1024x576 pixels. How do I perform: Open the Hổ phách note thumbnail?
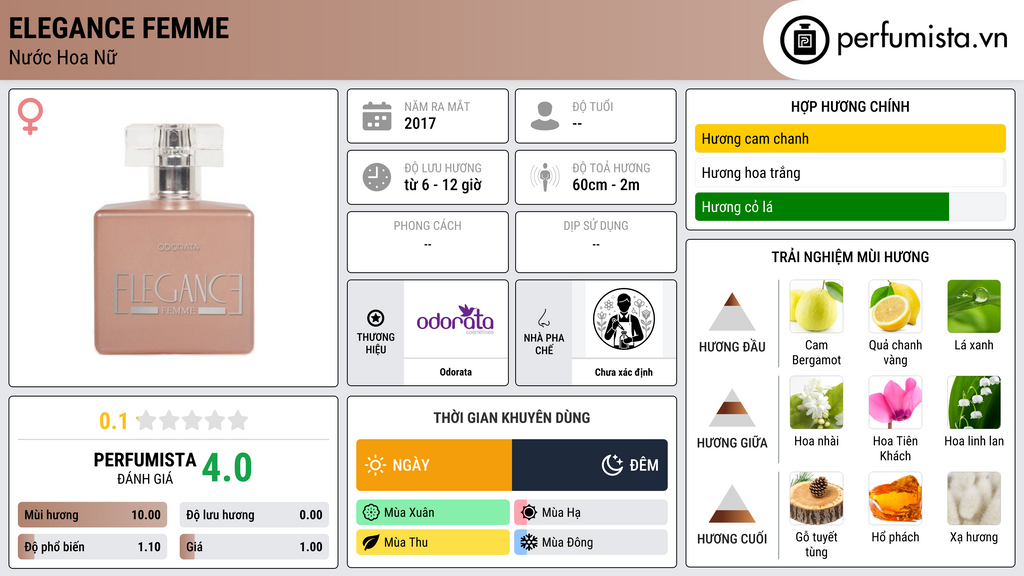tap(895, 498)
